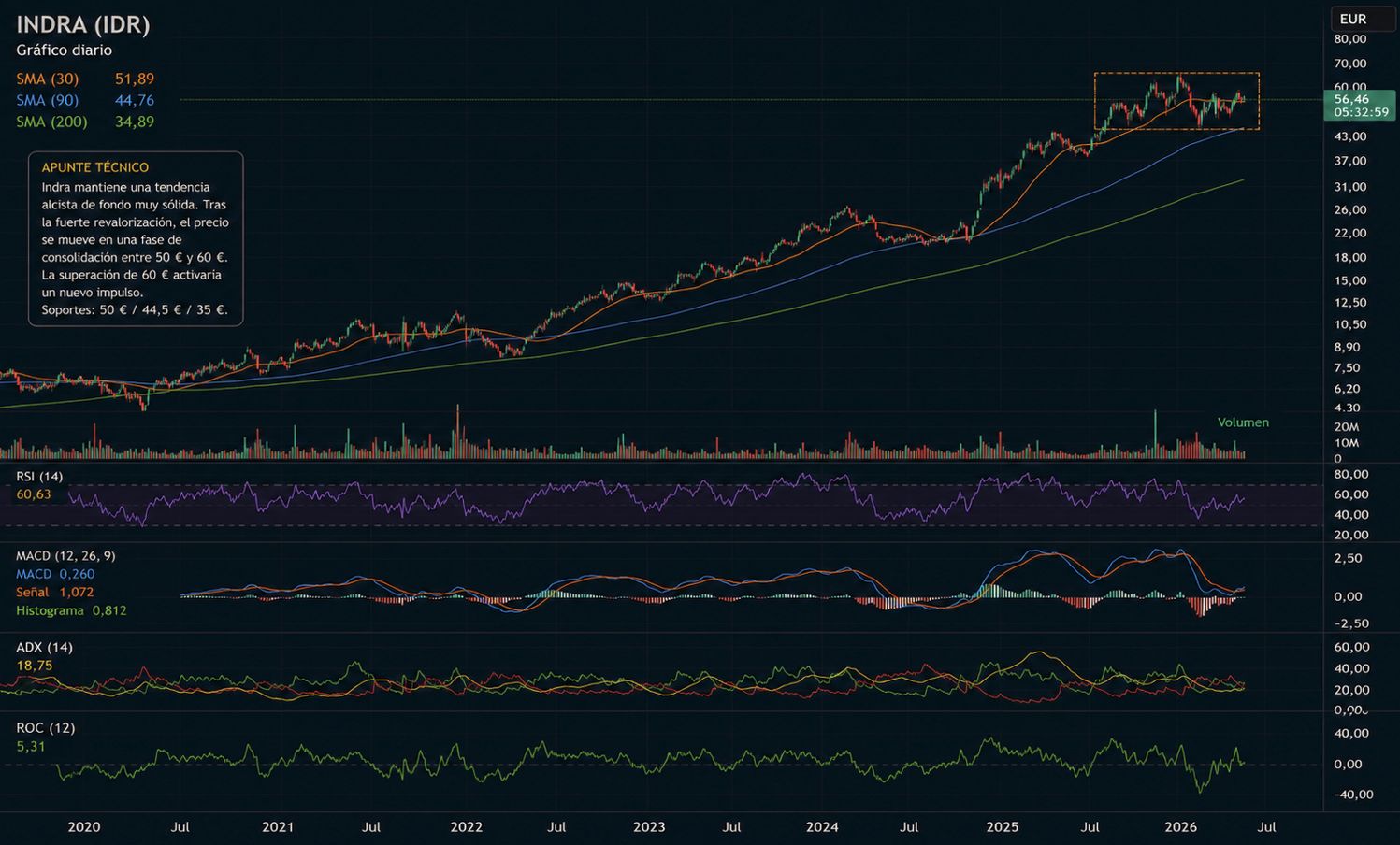This screenshot has width=1400, height=845.
Task: Click the SMA (200) indicator label
Action: tap(51, 122)
